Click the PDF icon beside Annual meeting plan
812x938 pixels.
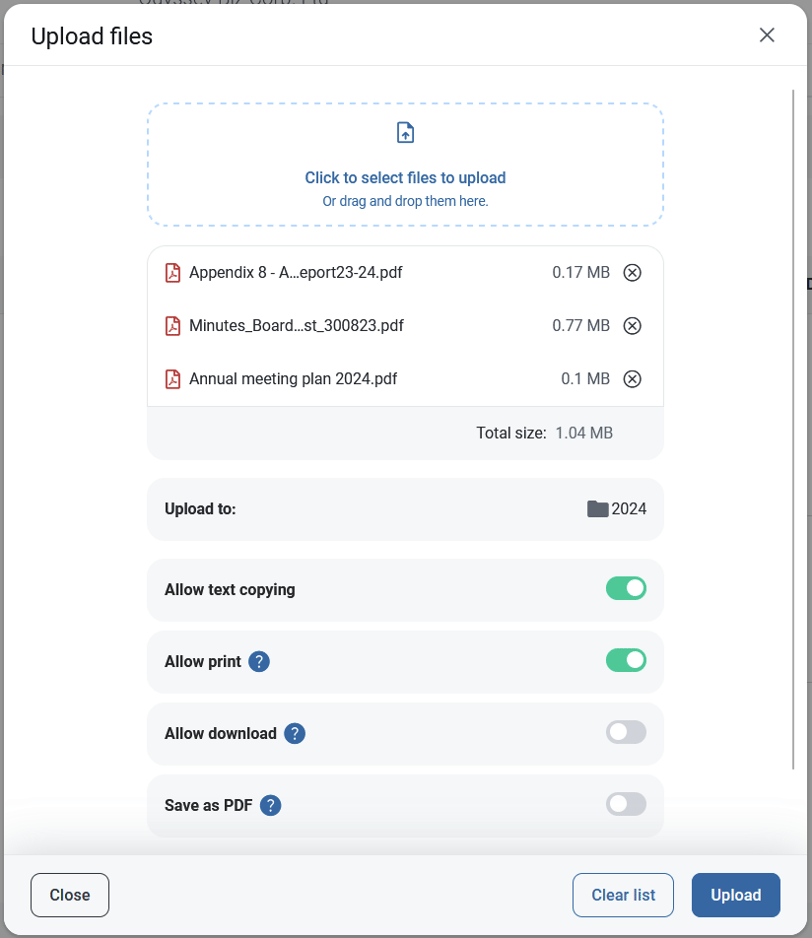[x=173, y=379]
